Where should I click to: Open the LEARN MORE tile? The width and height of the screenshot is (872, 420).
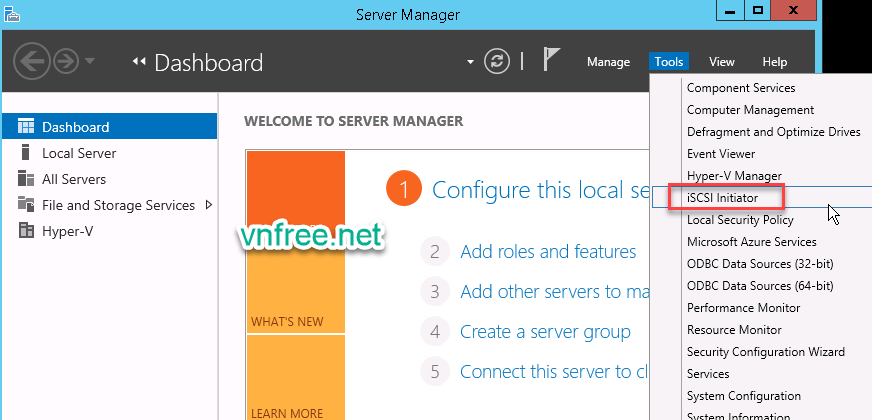click(295, 380)
